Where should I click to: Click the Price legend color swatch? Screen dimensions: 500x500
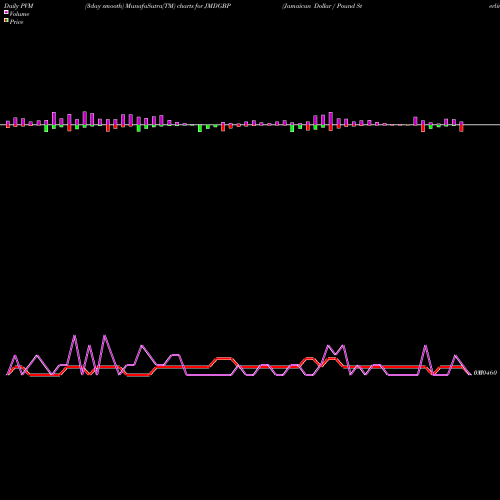[x=6, y=21]
